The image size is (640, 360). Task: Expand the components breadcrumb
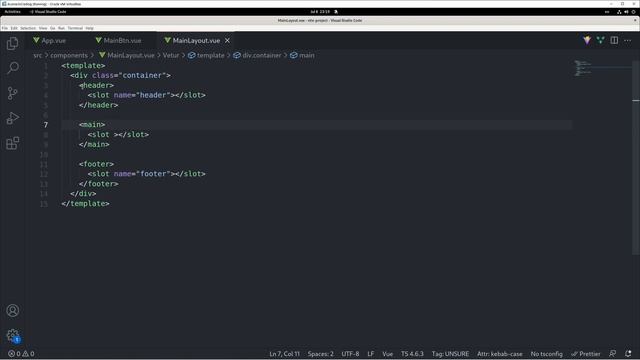69,55
